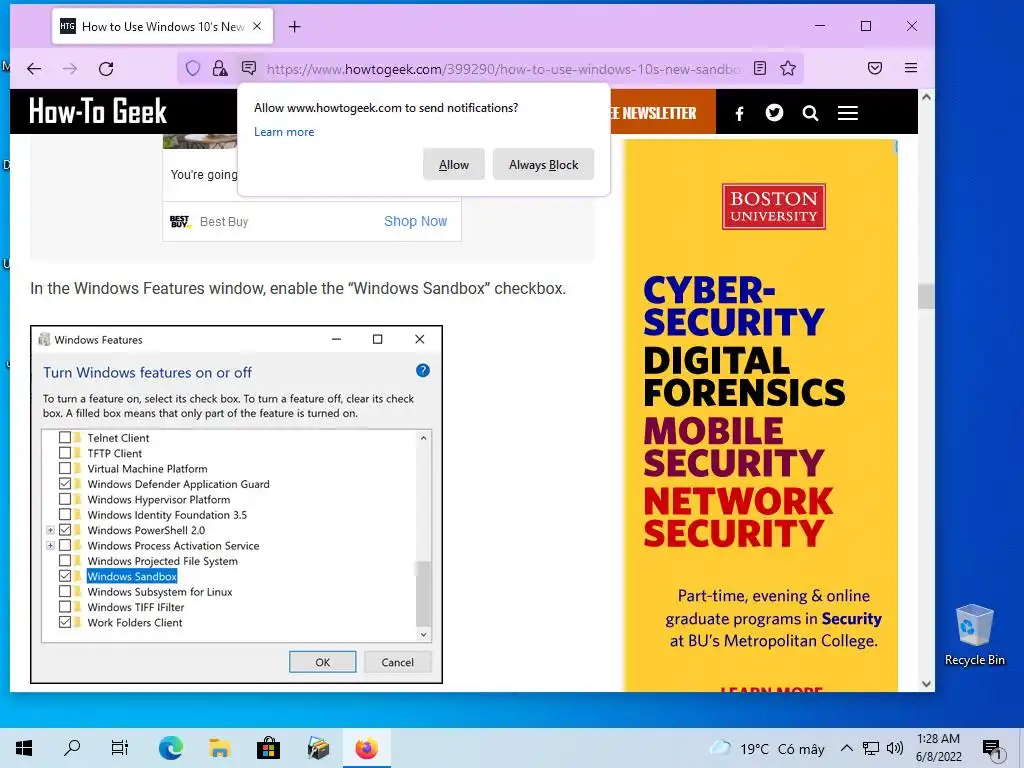The width and height of the screenshot is (1024, 768).
Task: Bookmark this page with the star
Action: [788, 68]
